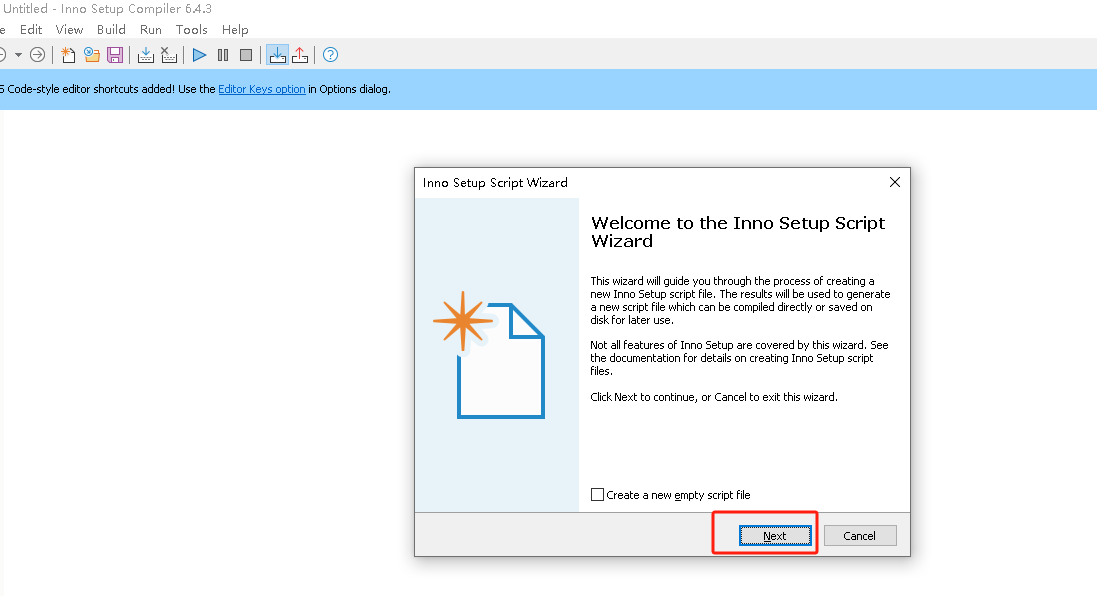The width and height of the screenshot is (1097, 596).
Task: Toggle the compiler output view icon
Action: (277, 55)
